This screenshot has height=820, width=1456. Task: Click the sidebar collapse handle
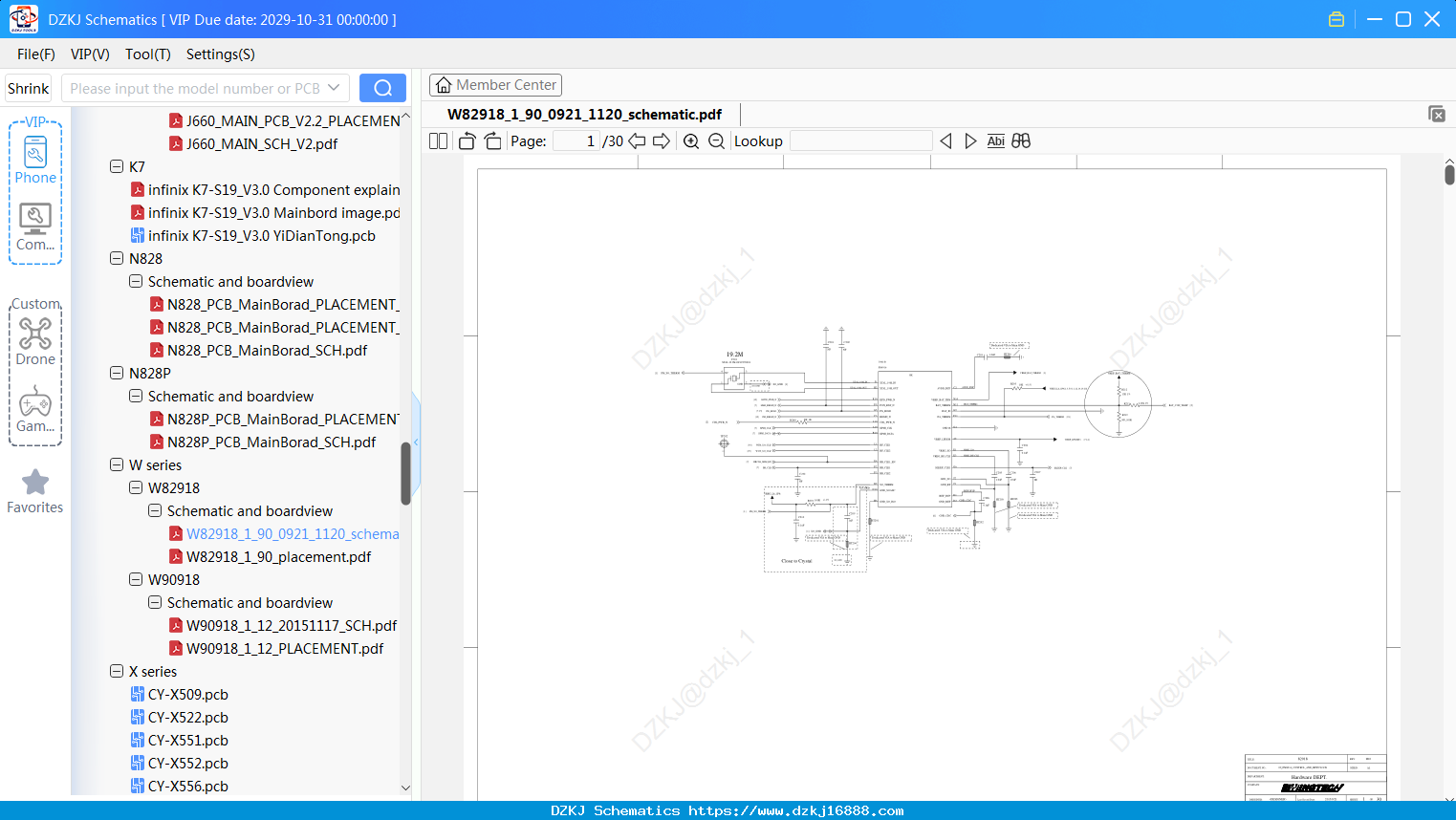tap(416, 442)
